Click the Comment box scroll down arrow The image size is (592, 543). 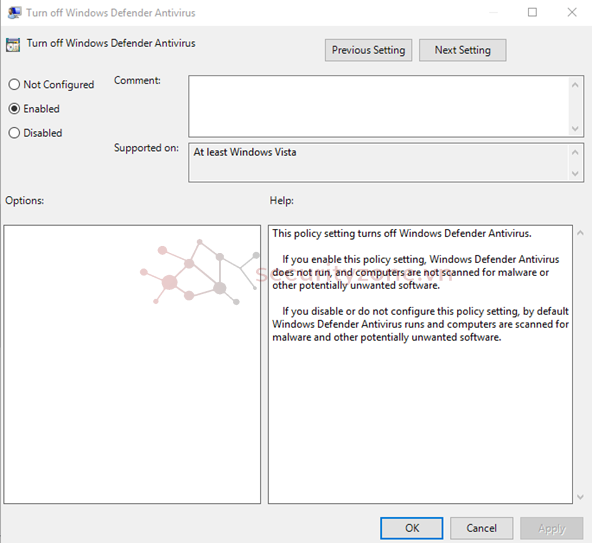575,128
